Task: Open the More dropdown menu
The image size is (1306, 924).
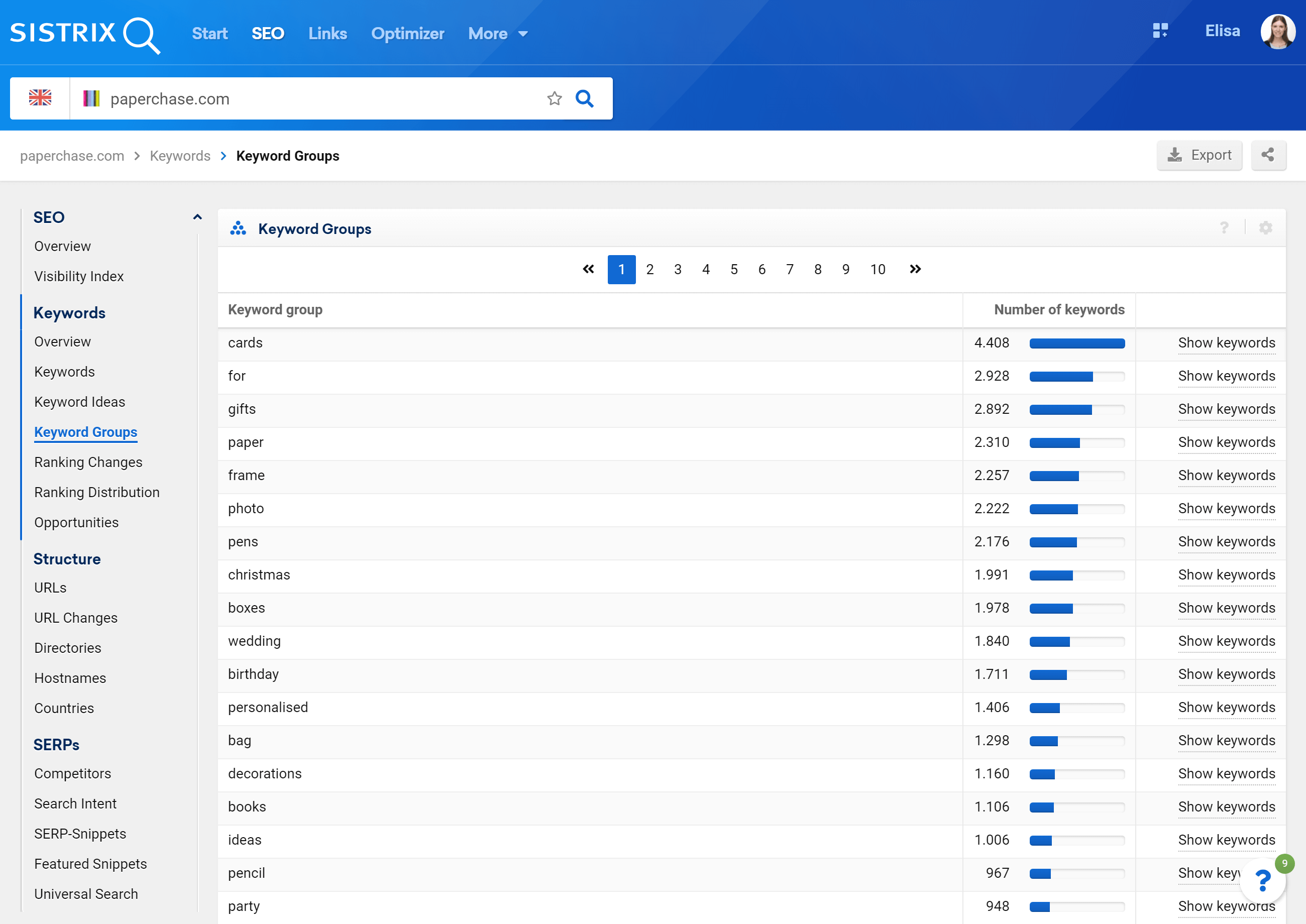Action: [498, 34]
